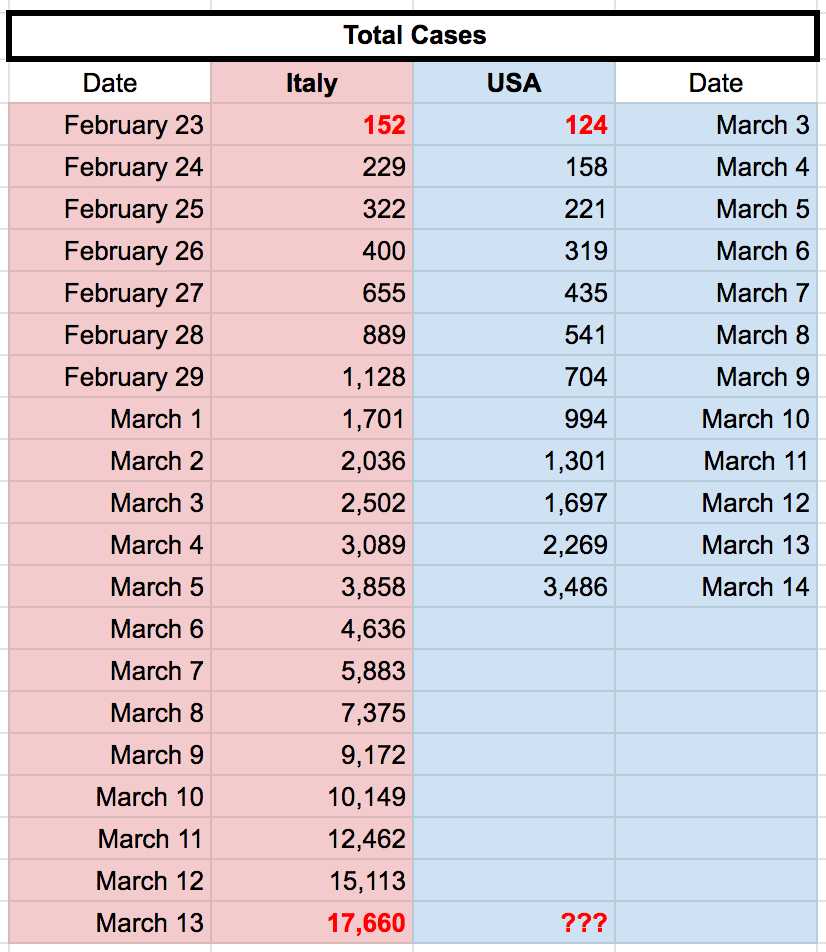Screen dimensions: 826x952
Task: Click the USA column header
Action: click(x=514, y=83)
